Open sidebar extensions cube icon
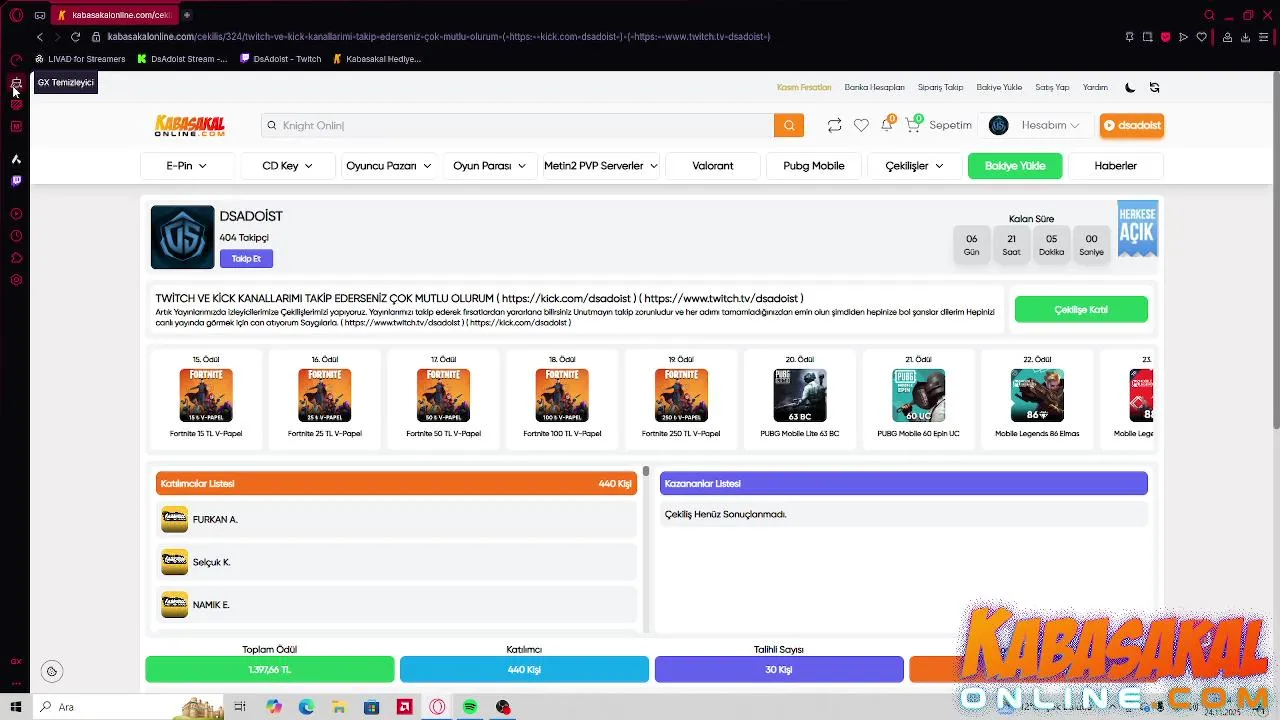Screen dimensions: 1280x720 [x=16, y=258]
